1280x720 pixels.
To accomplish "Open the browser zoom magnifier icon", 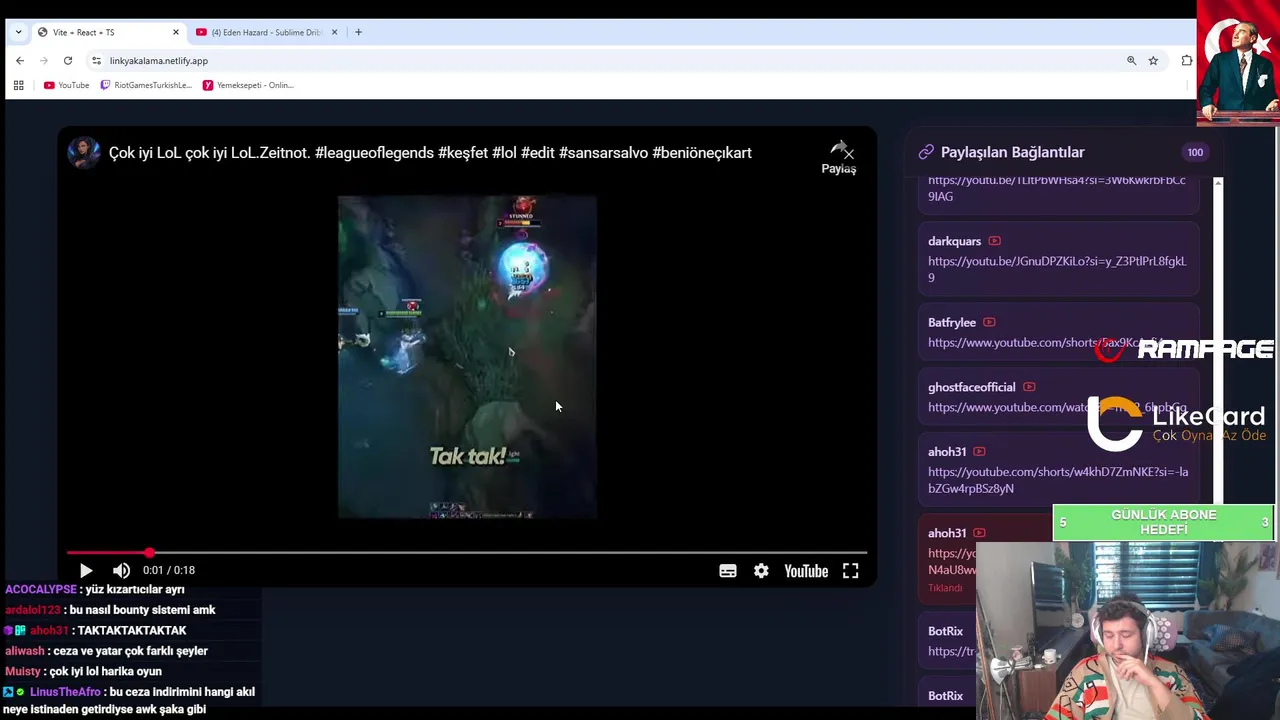I will coord(1131,60).
